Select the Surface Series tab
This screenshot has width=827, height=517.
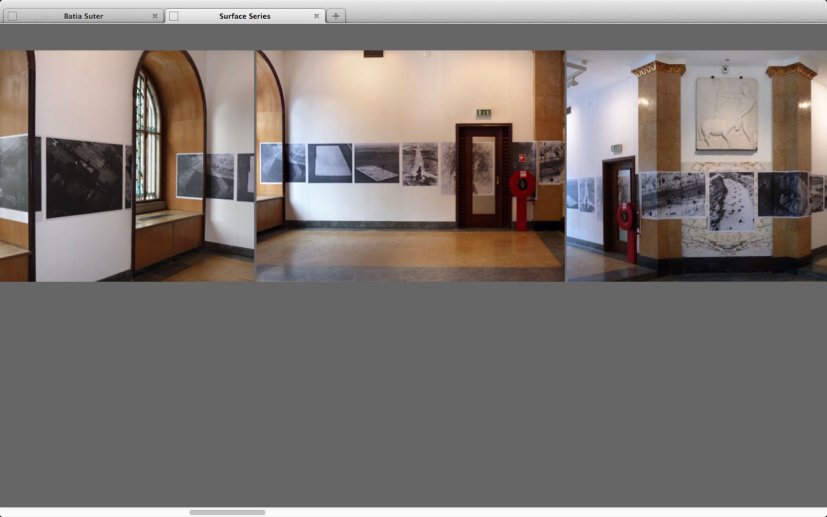coord(244,16)
